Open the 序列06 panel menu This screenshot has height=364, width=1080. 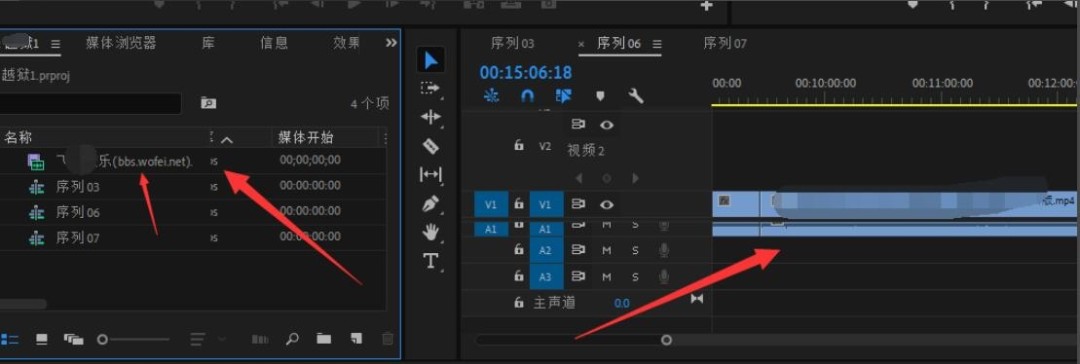coord(657,44)
